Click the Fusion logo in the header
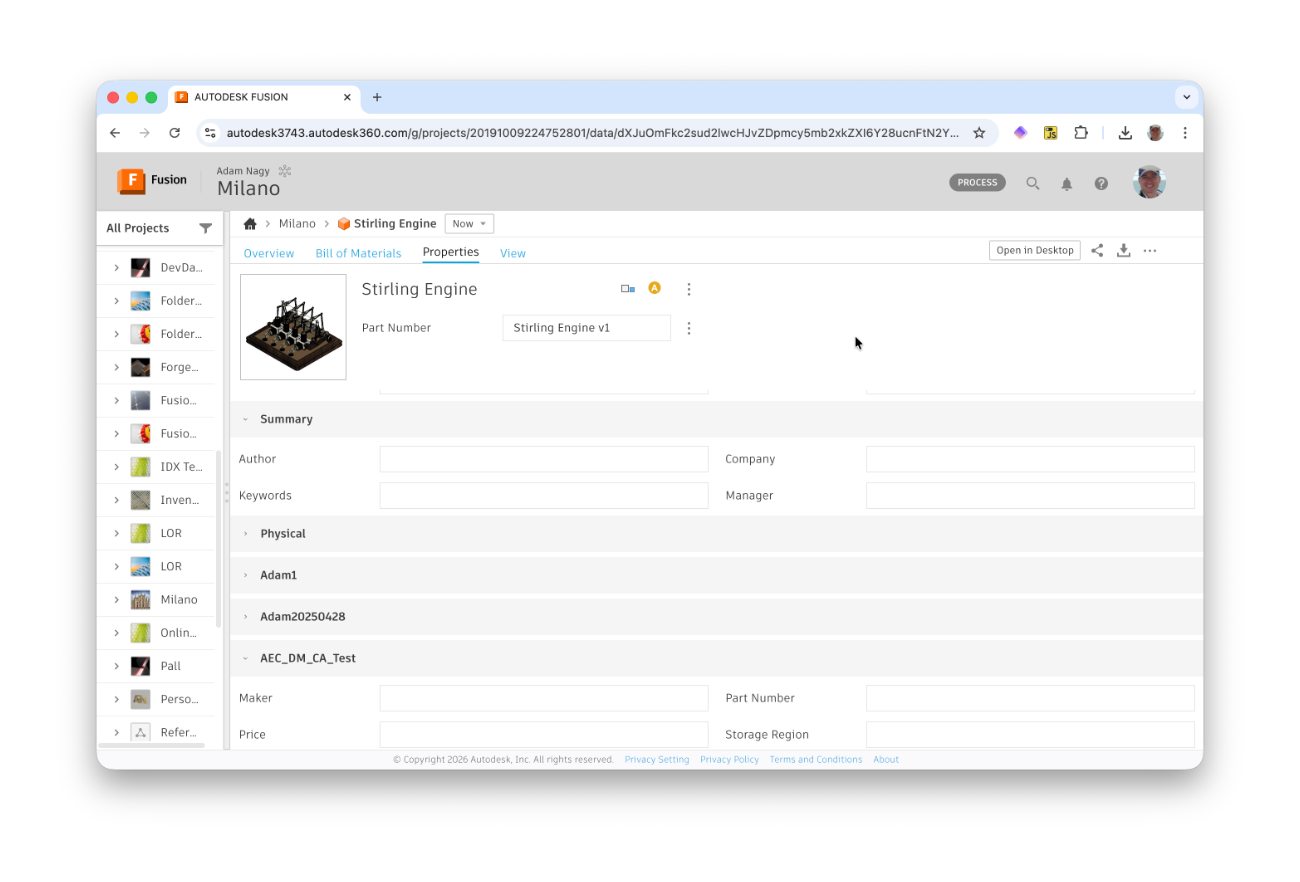This screenshot has height=882, width=1300. [152, 180]
